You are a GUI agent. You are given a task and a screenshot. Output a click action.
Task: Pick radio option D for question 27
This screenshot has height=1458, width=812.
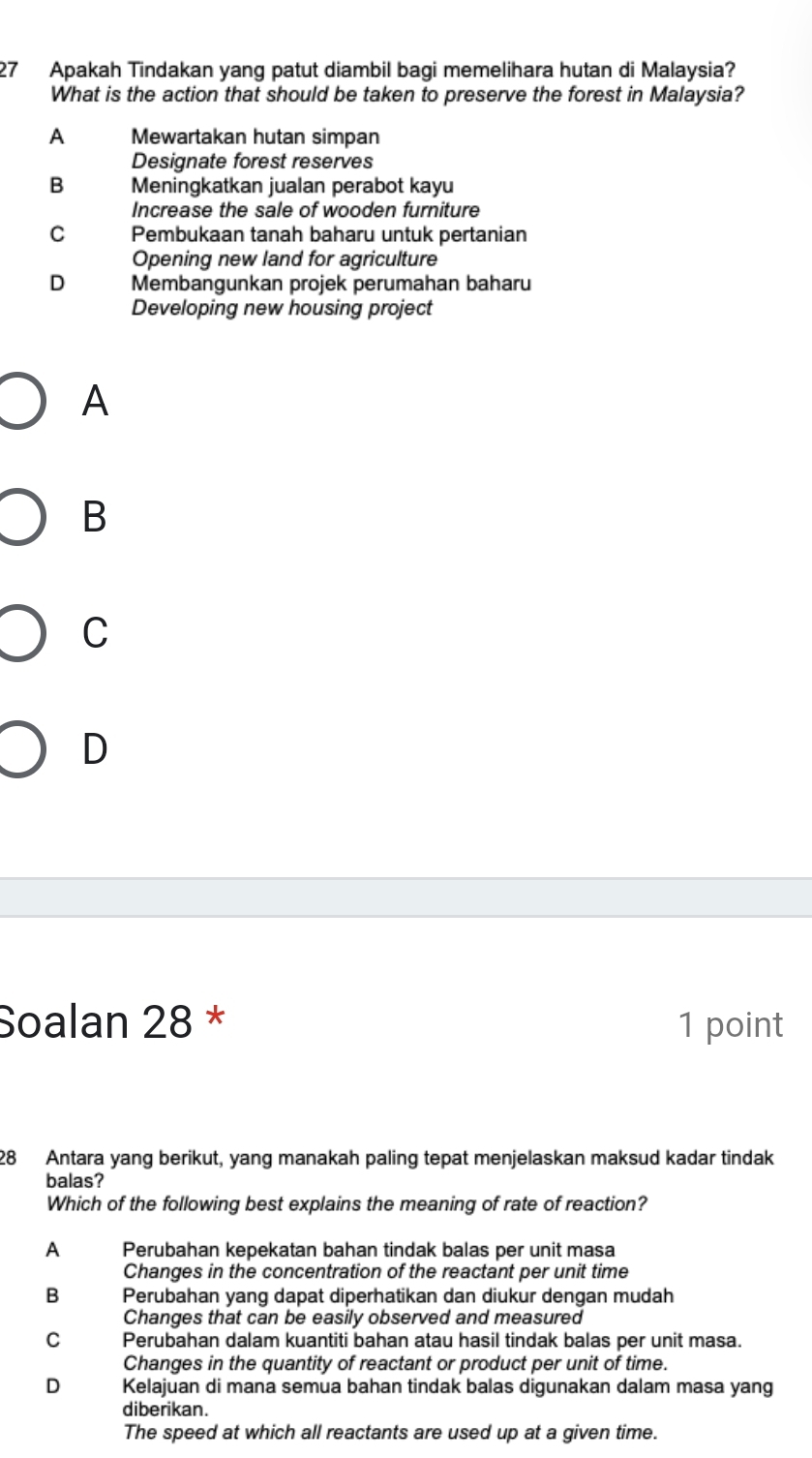[19, 747]
